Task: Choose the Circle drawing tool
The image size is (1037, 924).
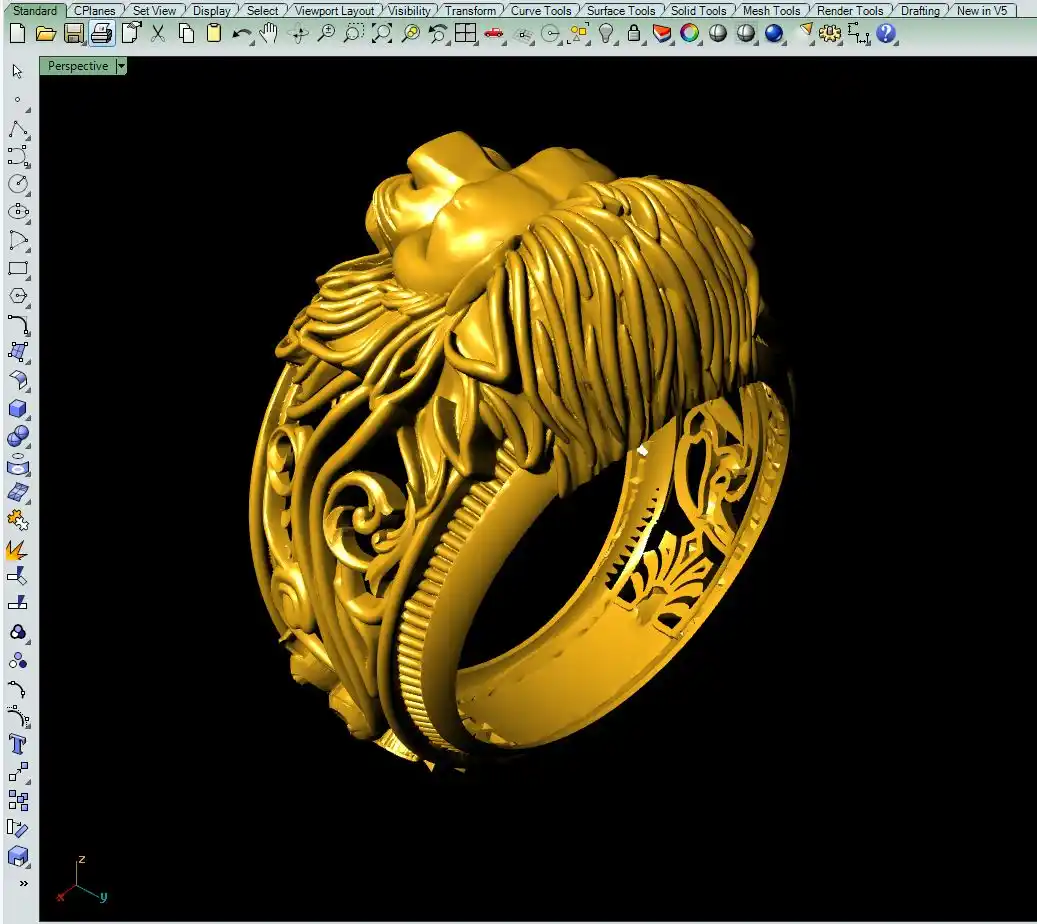Action: pyautogui.click(x=18, y=184)
